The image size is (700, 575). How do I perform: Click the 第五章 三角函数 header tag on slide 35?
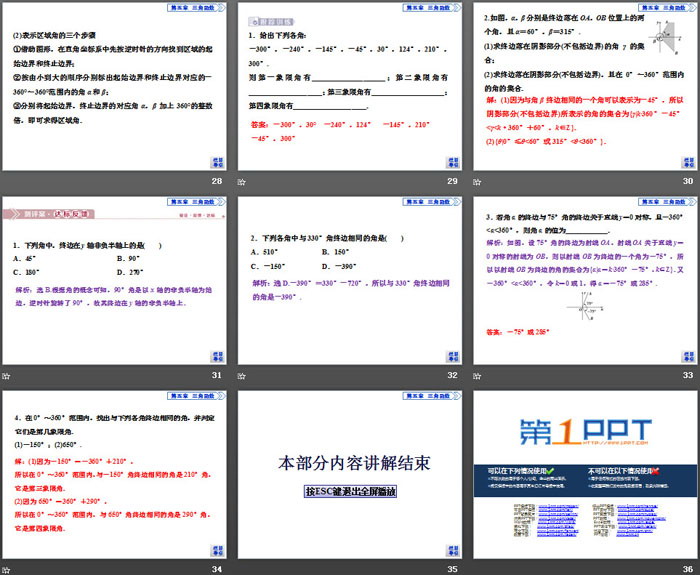(x=431, y=396)
